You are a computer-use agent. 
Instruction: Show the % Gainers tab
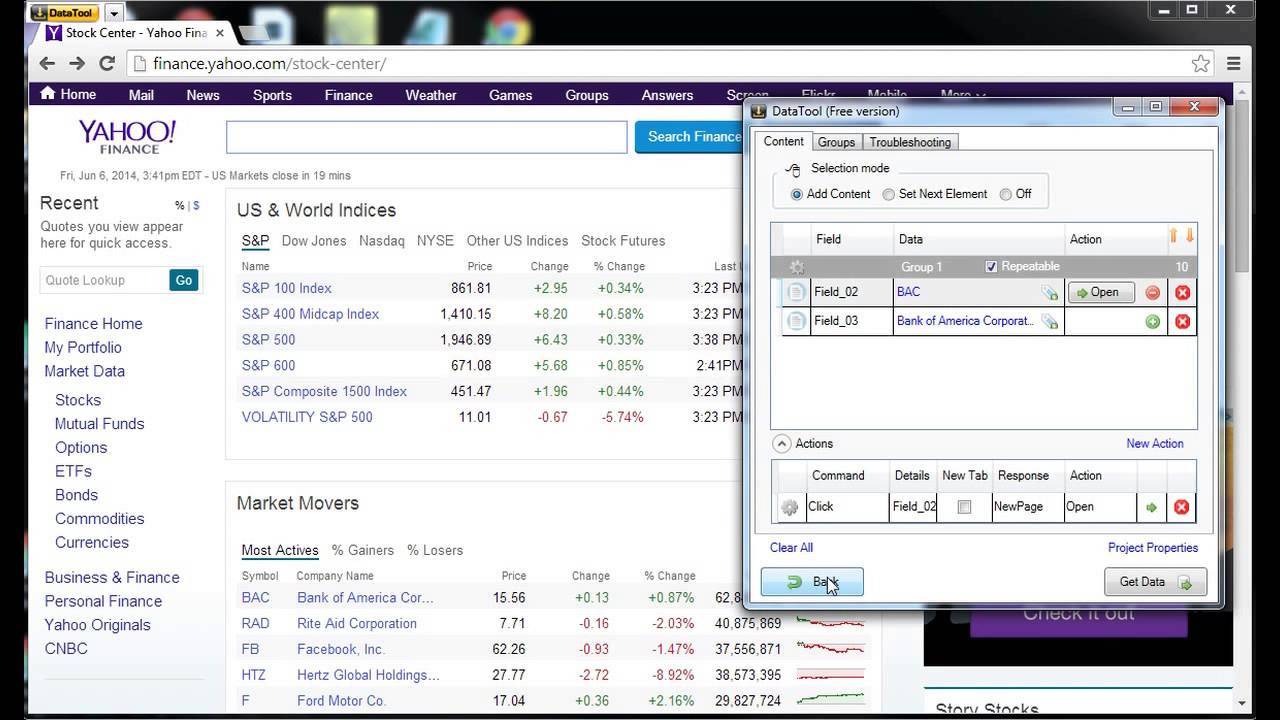tap(363, 550)
